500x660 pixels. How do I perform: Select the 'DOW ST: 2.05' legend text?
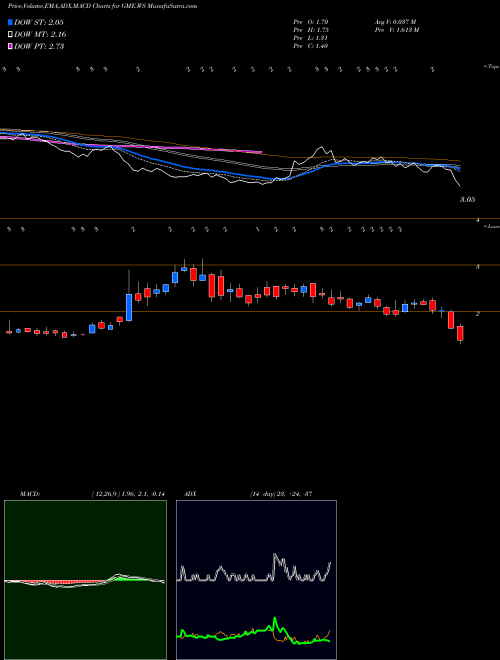click(x=39, y=22)
